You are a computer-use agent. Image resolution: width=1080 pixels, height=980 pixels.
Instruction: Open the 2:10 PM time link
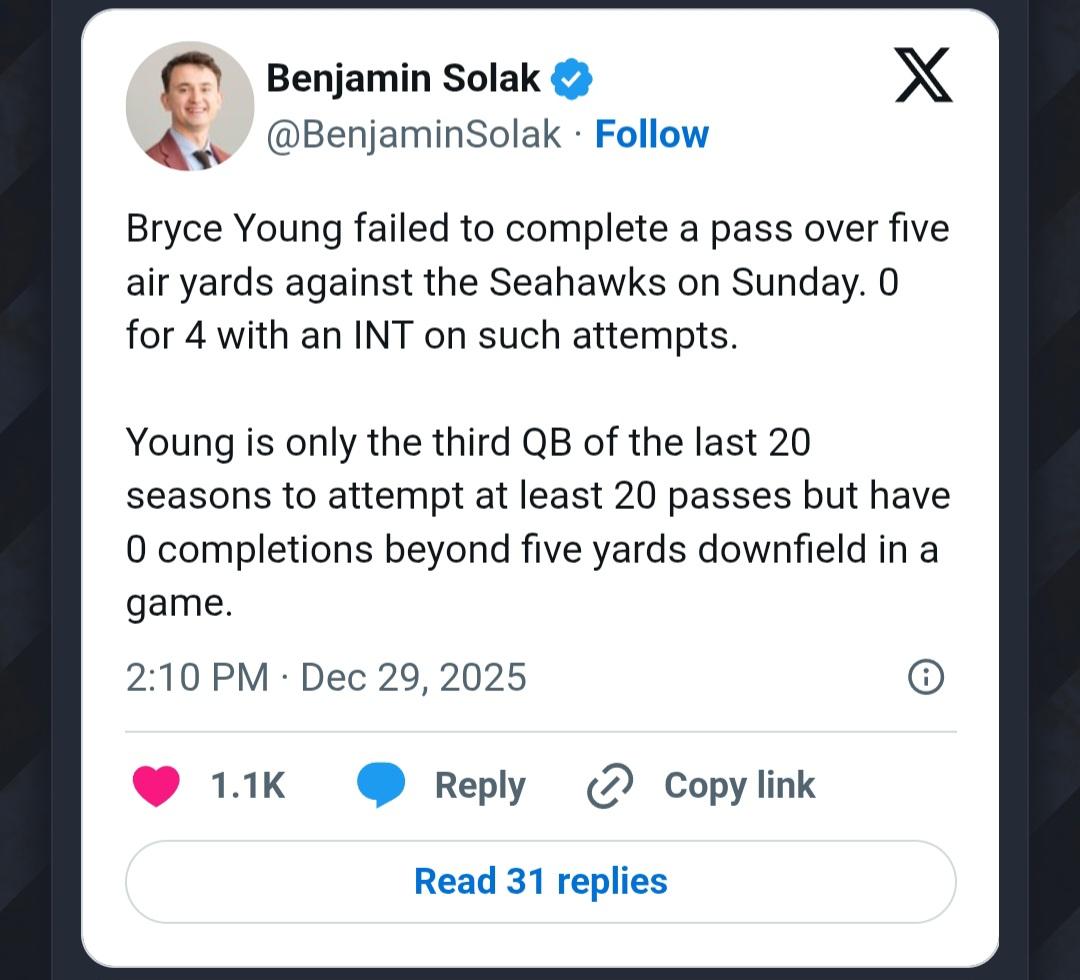tap(197, 677)
